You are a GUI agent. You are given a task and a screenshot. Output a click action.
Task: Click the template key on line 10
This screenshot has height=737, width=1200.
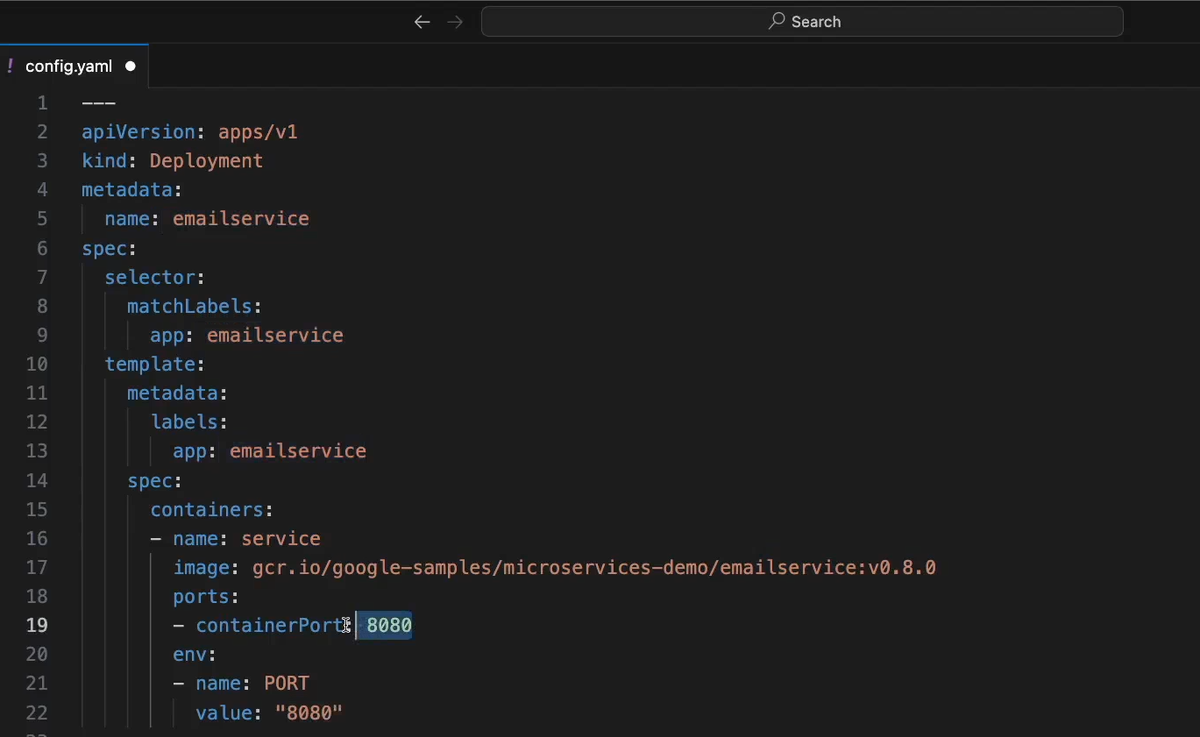coord(151,364)
